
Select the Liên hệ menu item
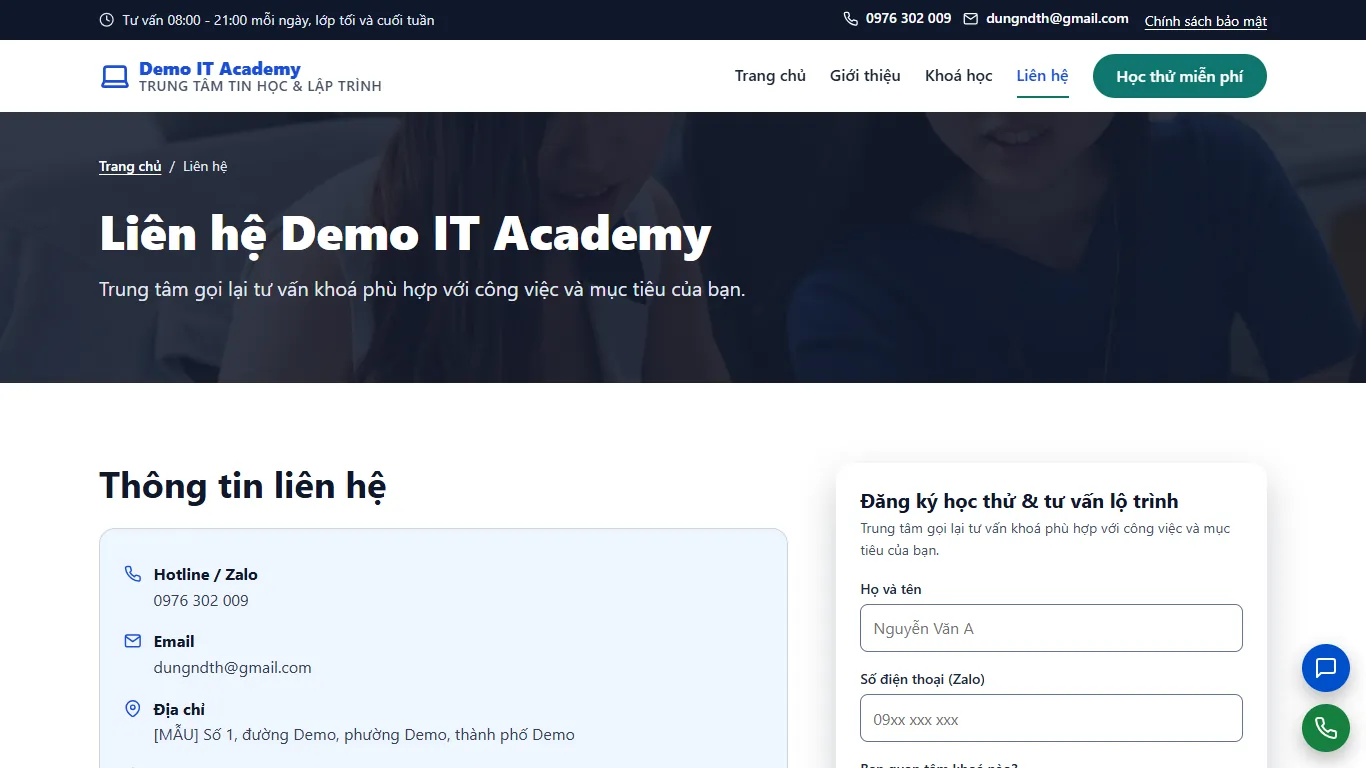(1043, 76)
